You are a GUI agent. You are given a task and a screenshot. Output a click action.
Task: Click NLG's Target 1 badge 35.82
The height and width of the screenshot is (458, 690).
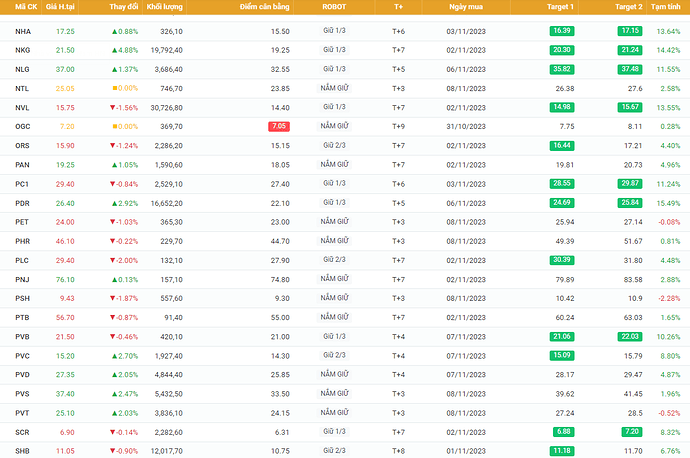562,69
